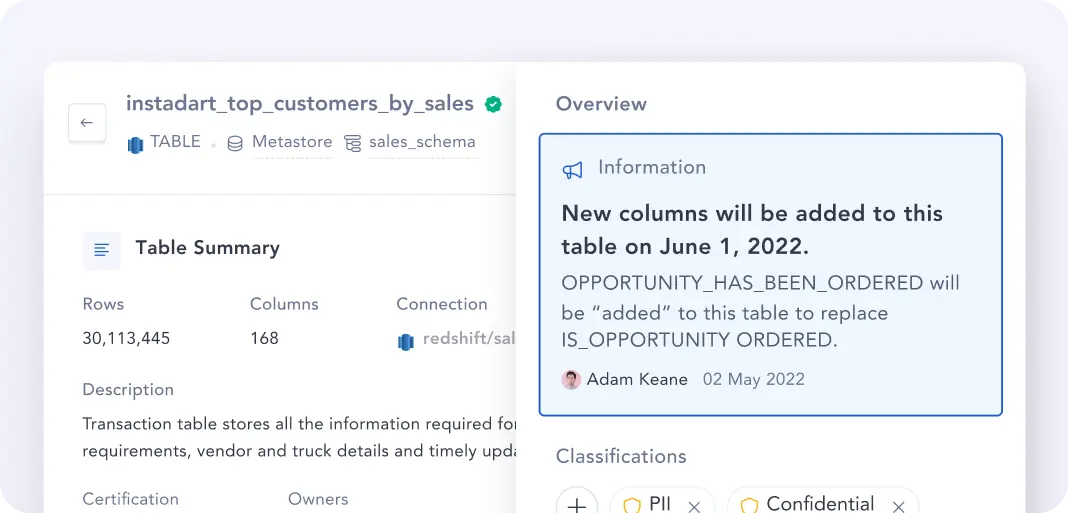Open the Metastore link
The width and height of the screenshot is (1068, 513).
[x=291, y=142]
